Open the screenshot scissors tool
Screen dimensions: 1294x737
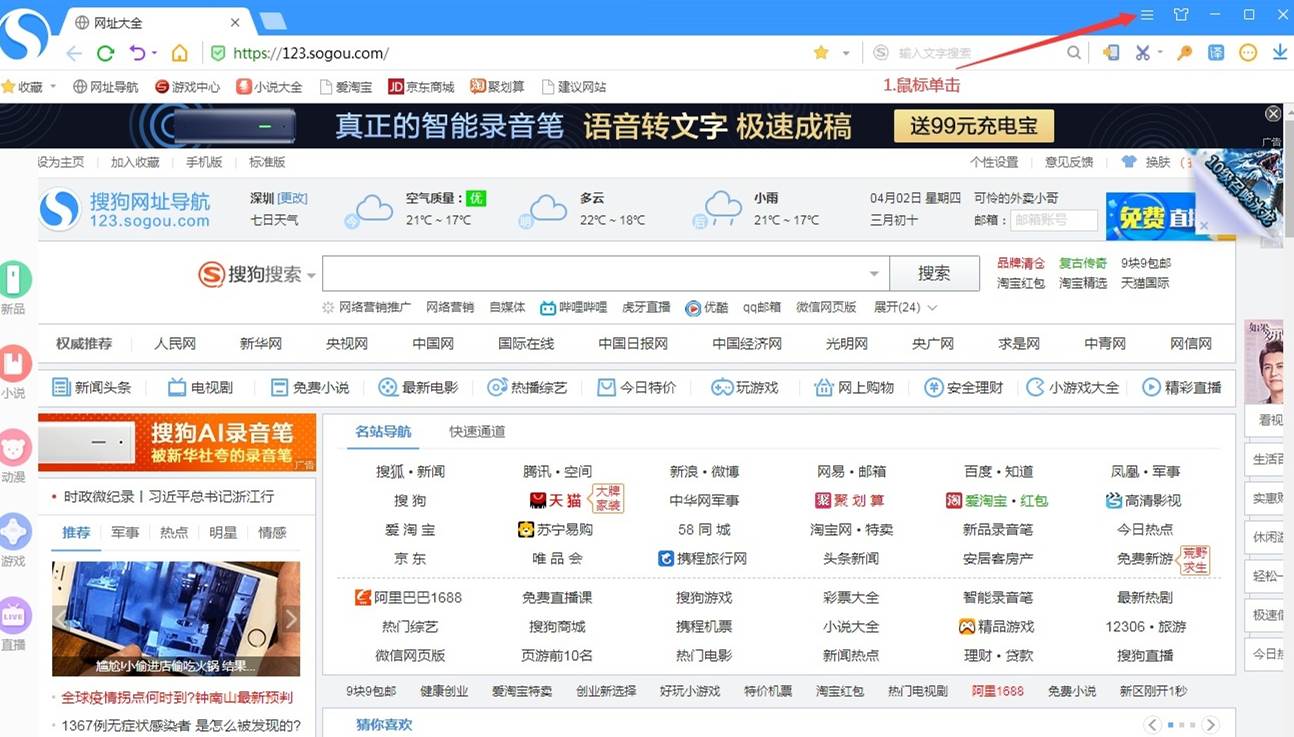tap(1142, 53)
